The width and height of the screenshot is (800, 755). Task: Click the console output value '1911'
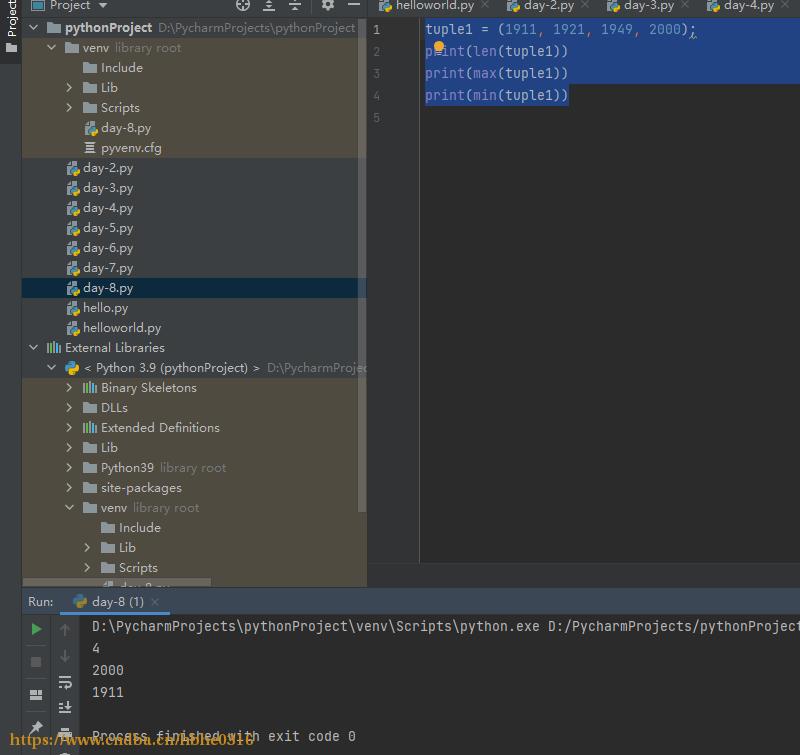pyautogui.click(x=108, y=692)
